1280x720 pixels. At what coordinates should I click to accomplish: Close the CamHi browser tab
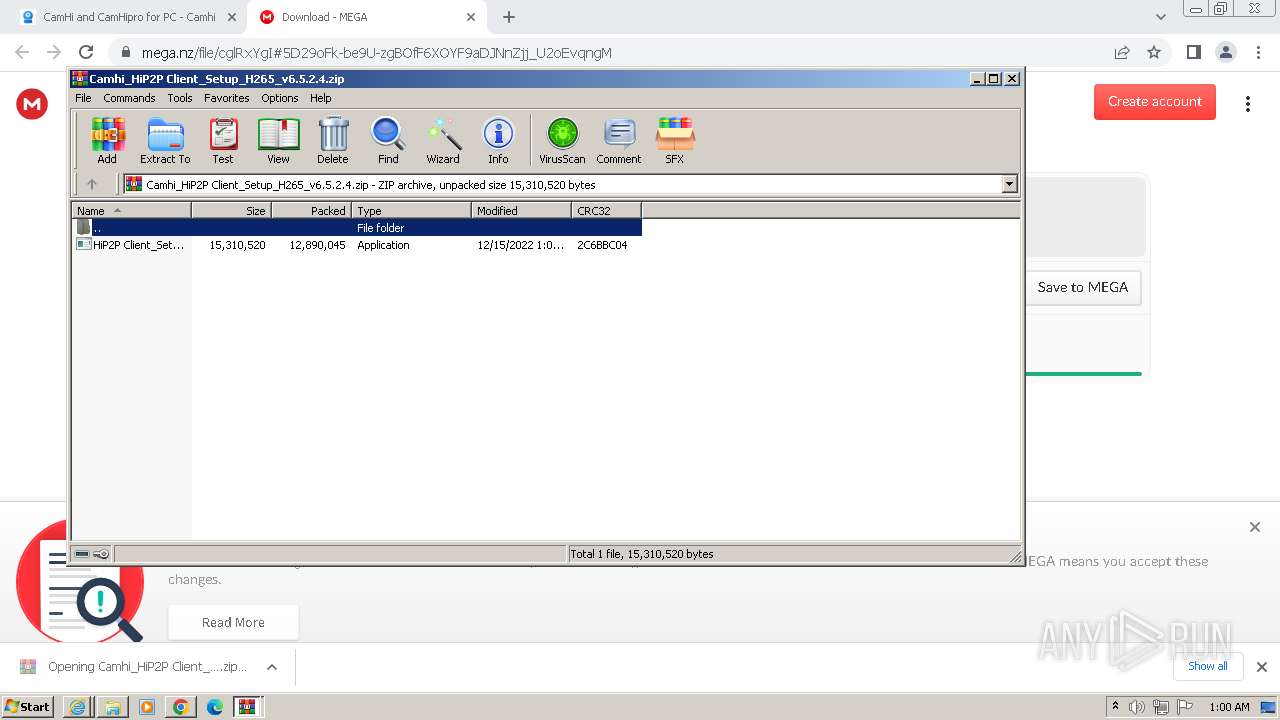coord(232,17)
